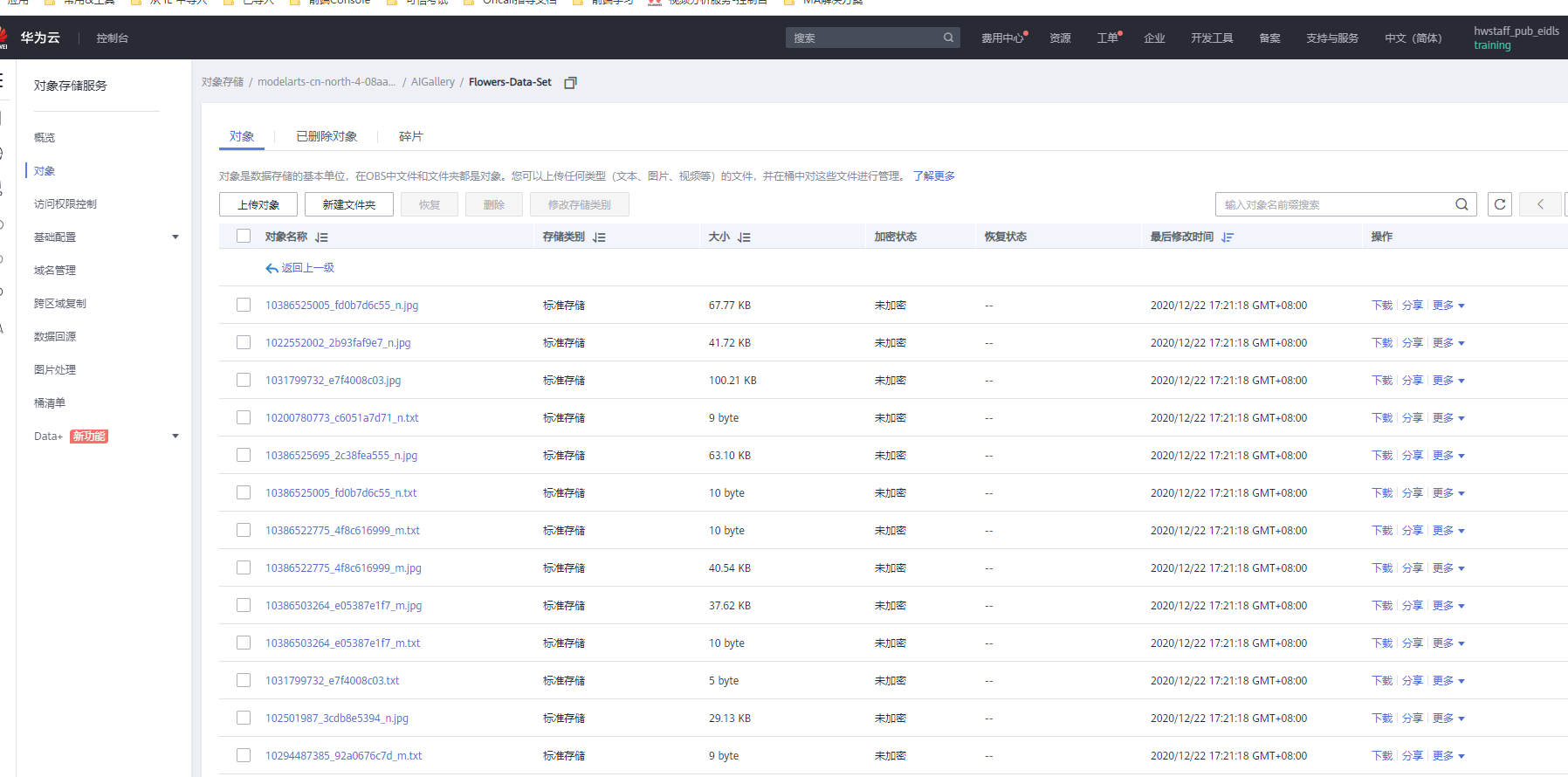Open 工单 in top navigation
This screenshot has width=1568, height=777.
1107,38
